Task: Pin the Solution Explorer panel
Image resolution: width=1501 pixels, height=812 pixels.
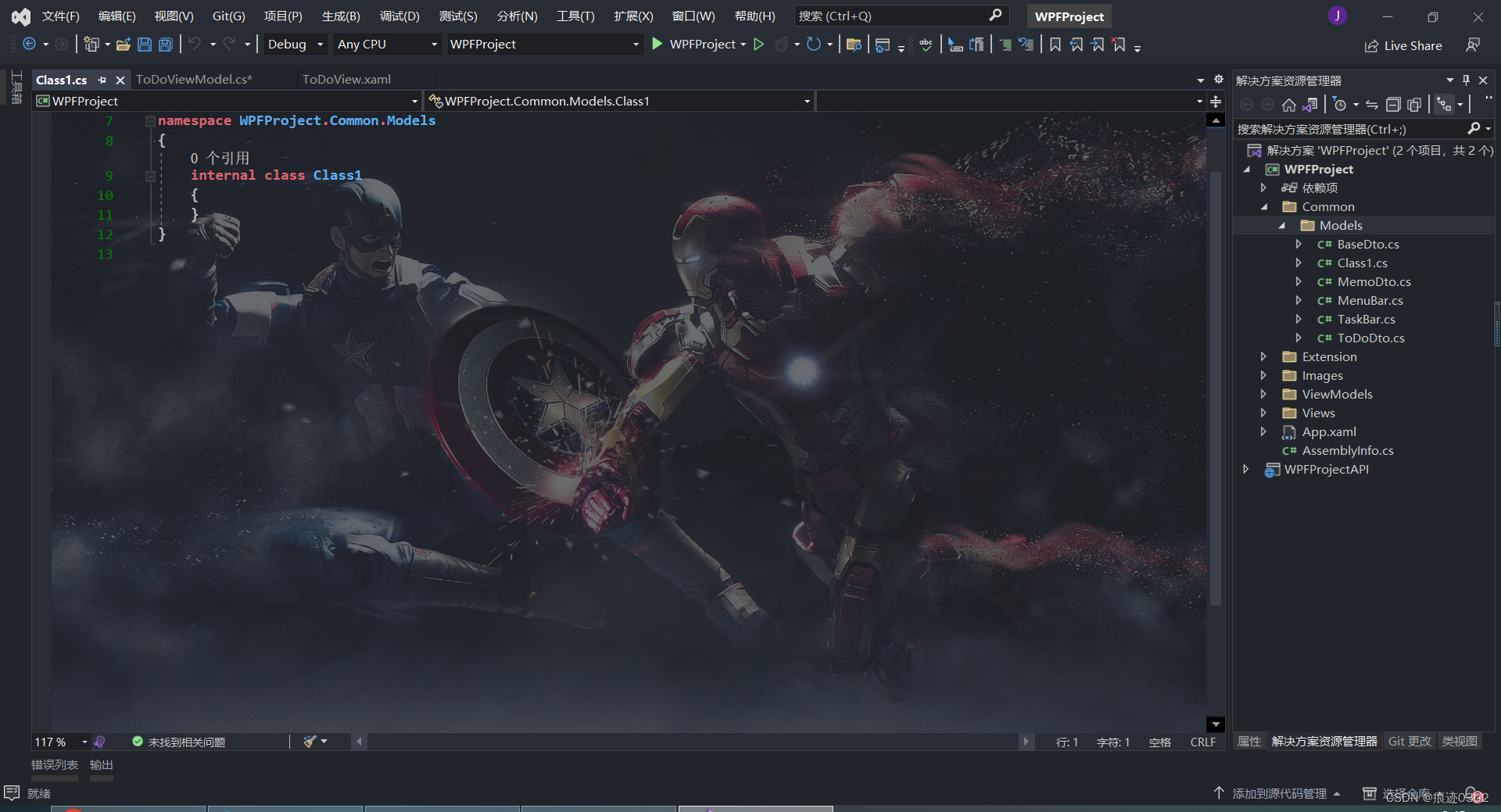Action: click(x=1466, y=80)
